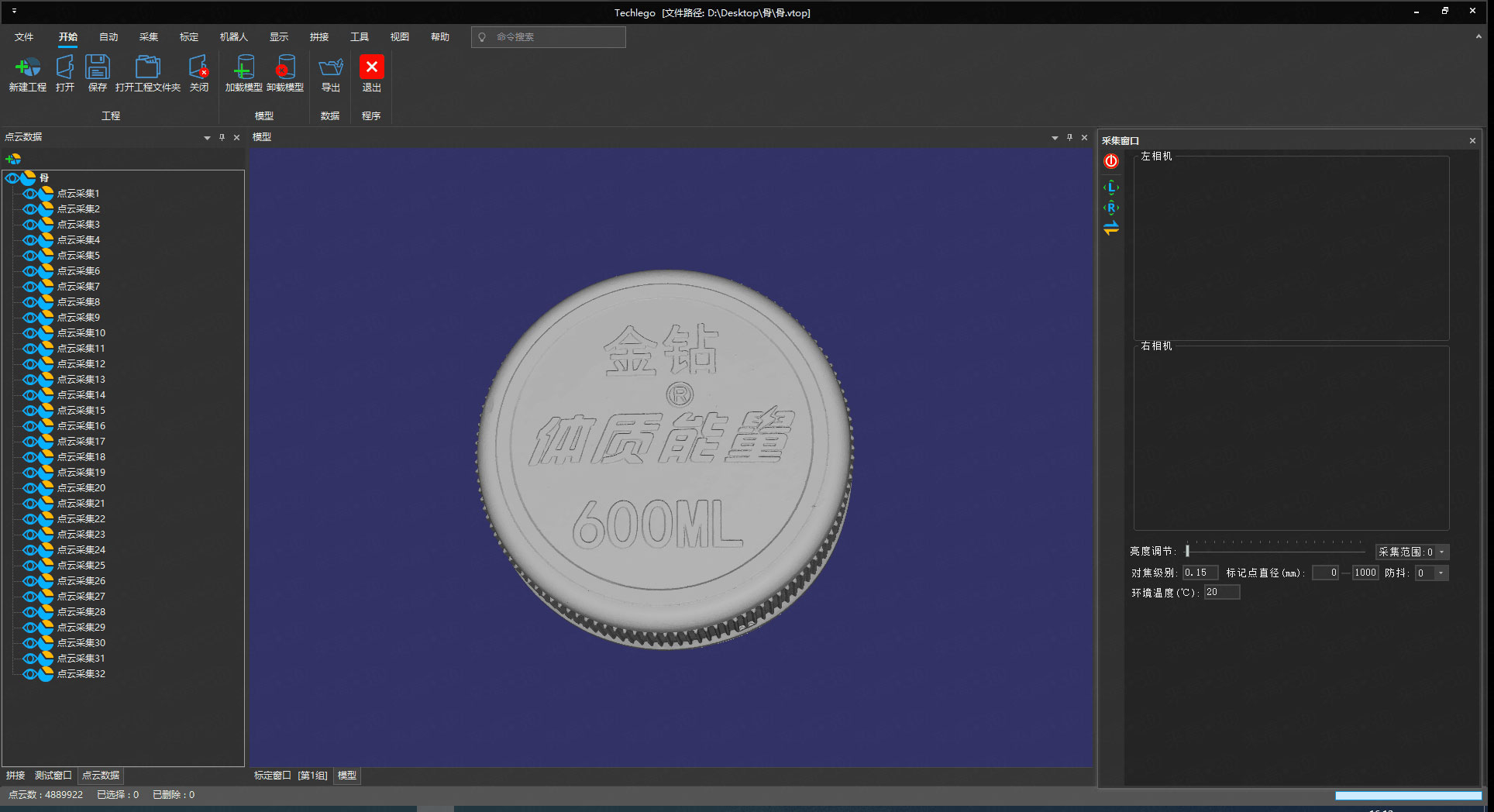
Task: Expand the 防抖 dropdown
Action: 1441,573
